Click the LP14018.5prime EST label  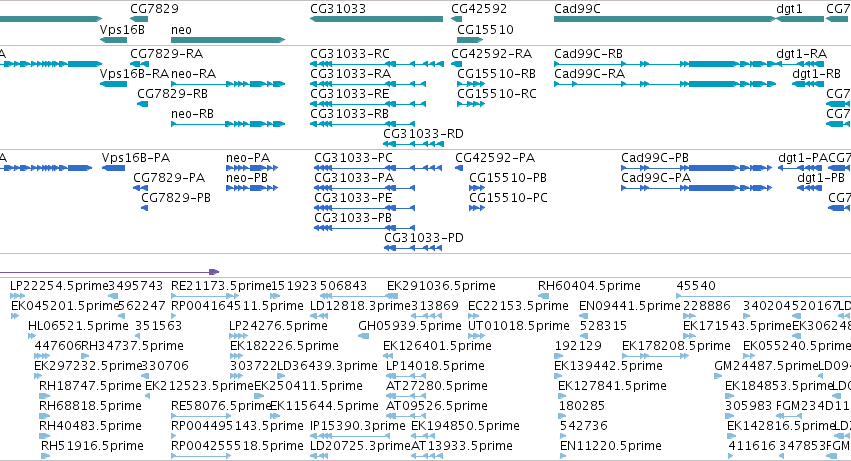pyautogui.click(x=435, y=367)
